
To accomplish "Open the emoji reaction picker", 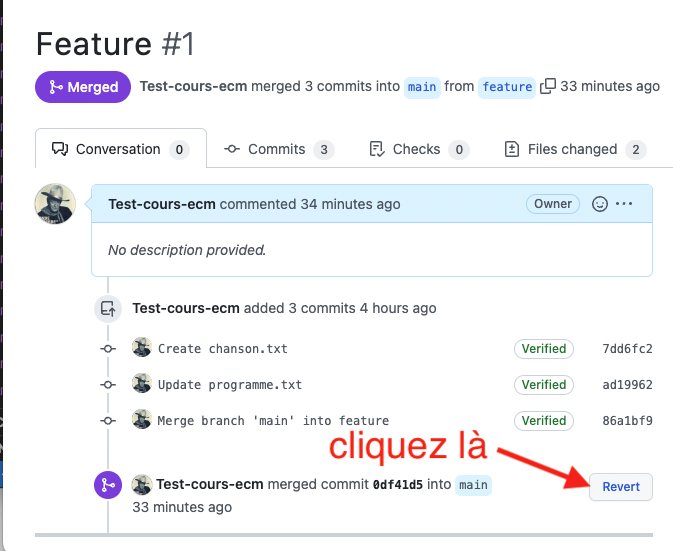I will 600,204.
